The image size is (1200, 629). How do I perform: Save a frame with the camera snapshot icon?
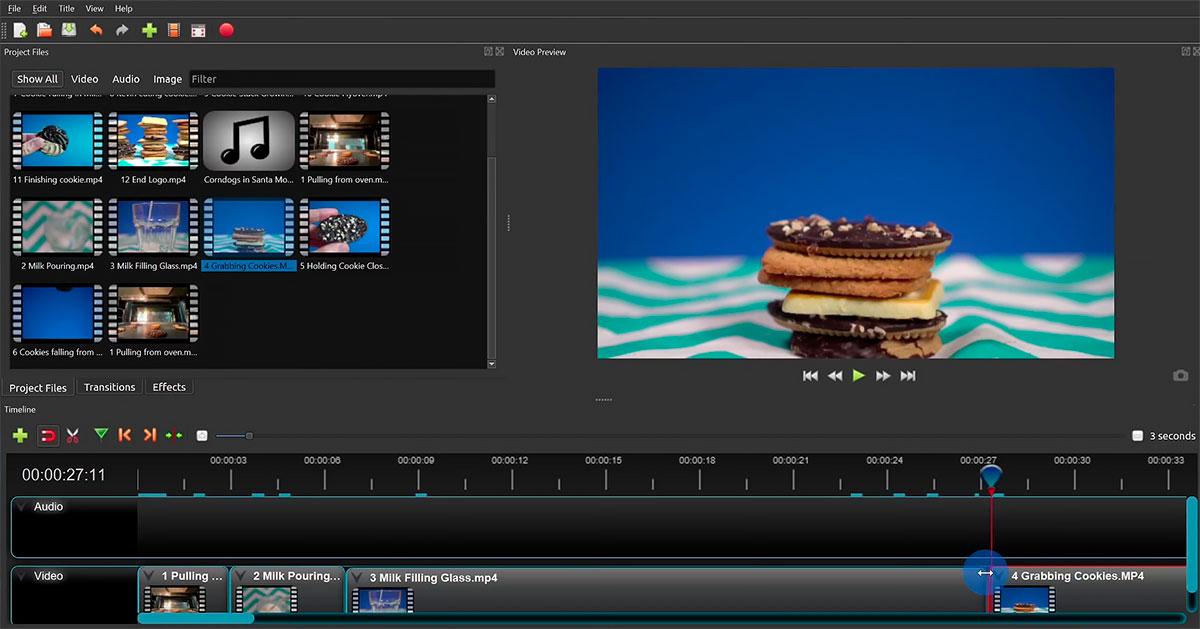click(x=1181, y=375)
